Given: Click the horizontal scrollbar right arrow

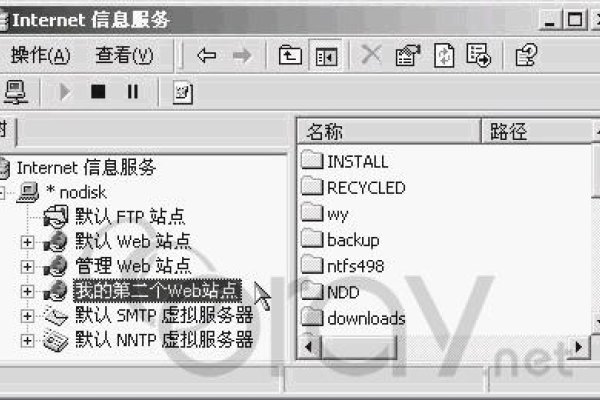Looking at the screenshot, I should click(578, 347).
